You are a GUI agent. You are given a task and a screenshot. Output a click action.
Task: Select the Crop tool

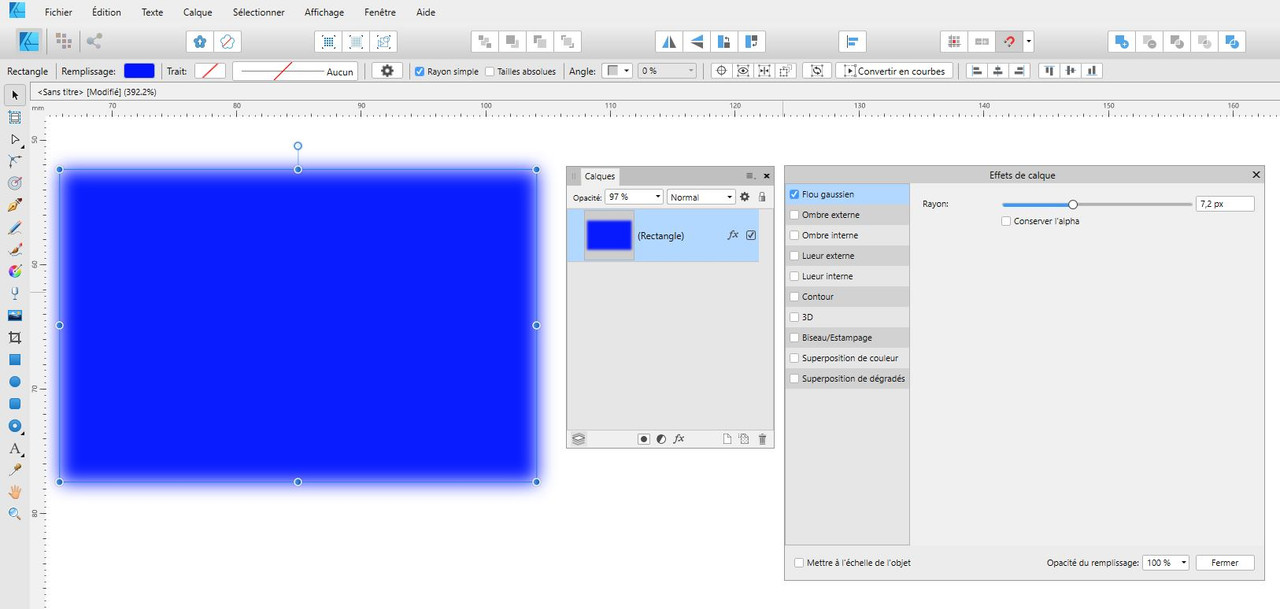tap(15, 337)
